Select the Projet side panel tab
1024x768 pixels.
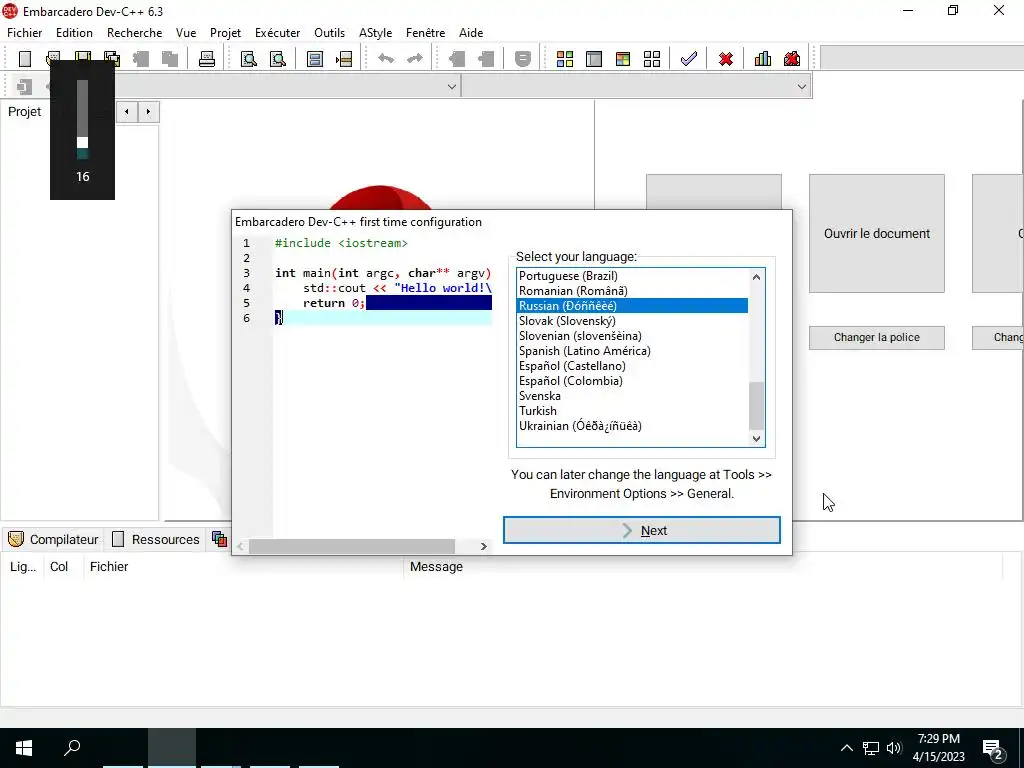coord(25,112)
